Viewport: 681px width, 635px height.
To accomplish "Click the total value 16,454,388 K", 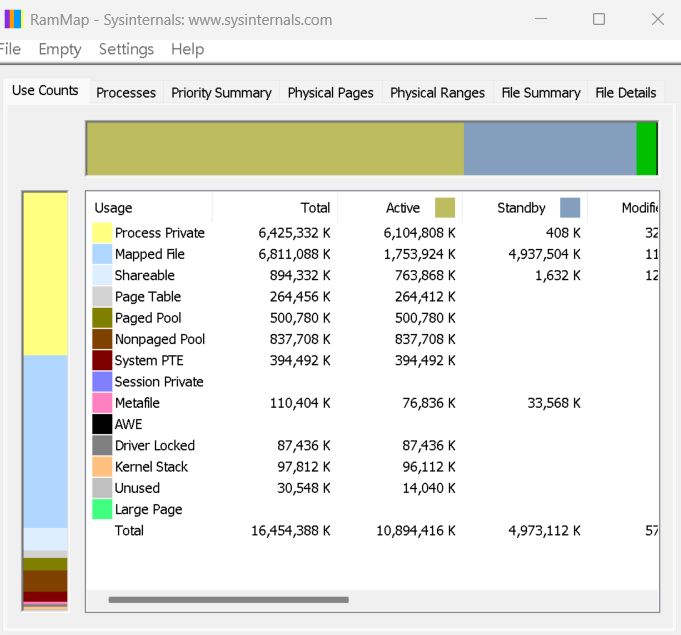I will tap(291, 531).
